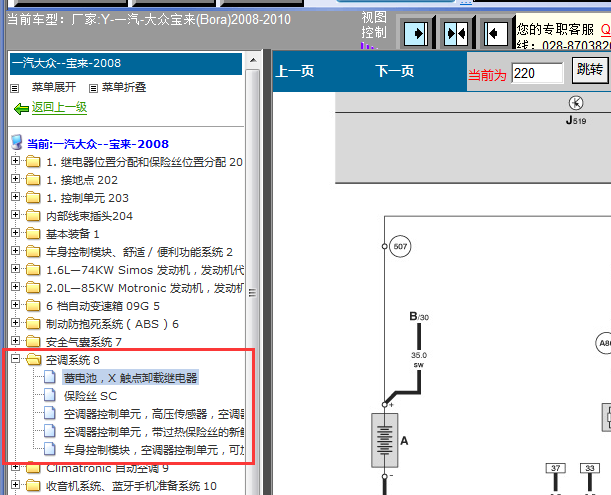Open 空调器控制单元，带过热保险丝的新鲜 page
The image size is (611, 495).
tap(154, 432)
